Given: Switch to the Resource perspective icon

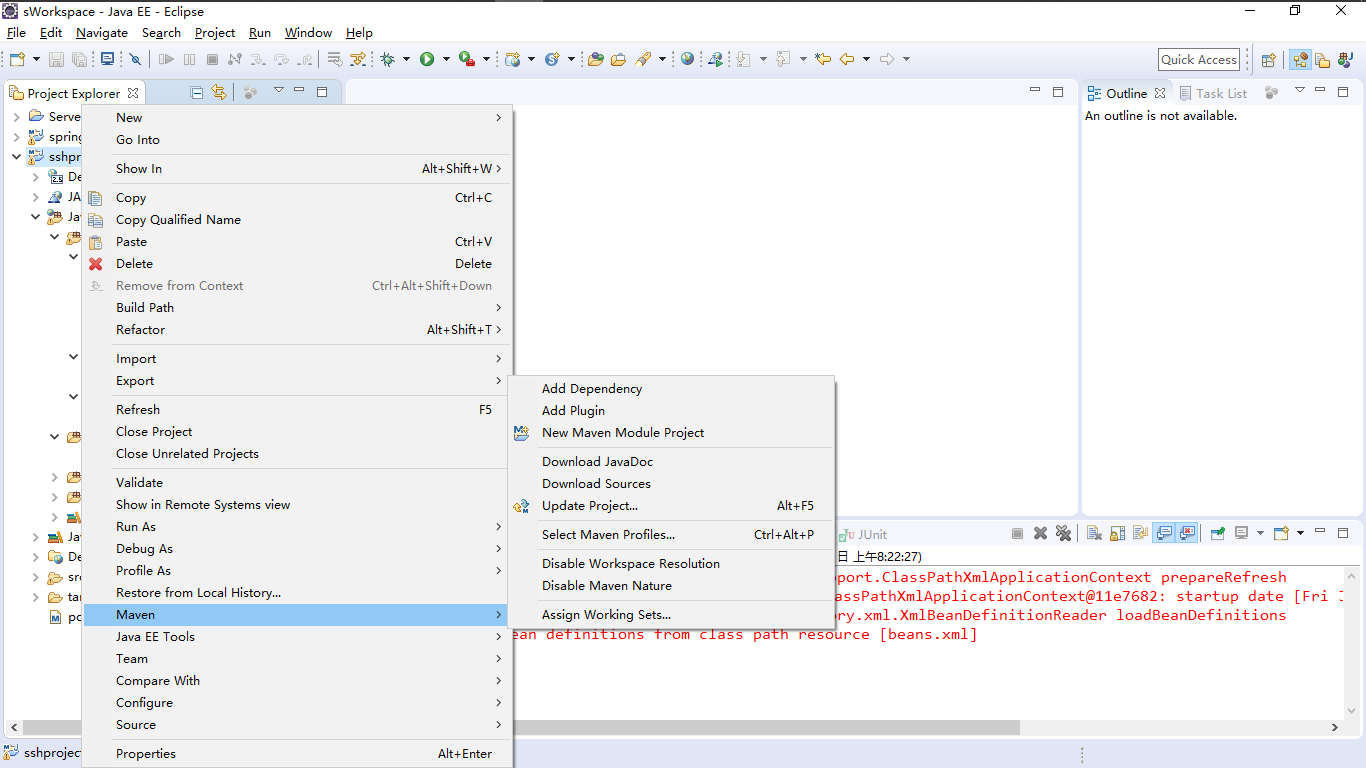Looking at the screenshot, I should [x=1322, y=60].
